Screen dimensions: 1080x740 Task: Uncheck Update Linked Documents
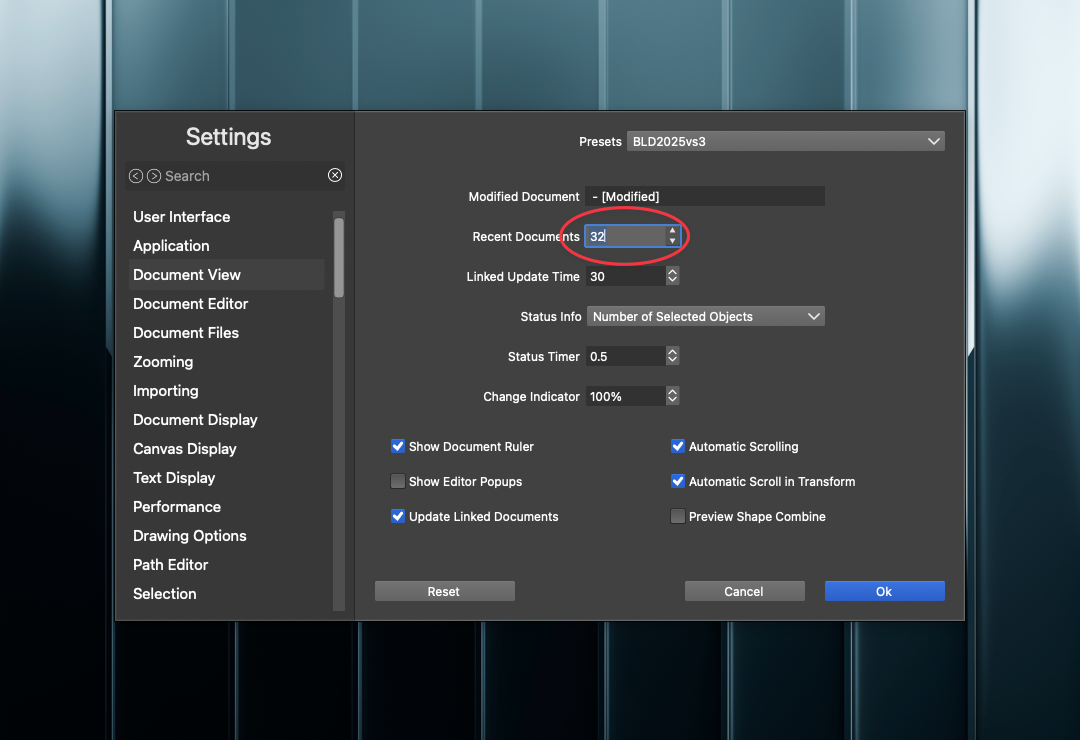tap(397, 516)
